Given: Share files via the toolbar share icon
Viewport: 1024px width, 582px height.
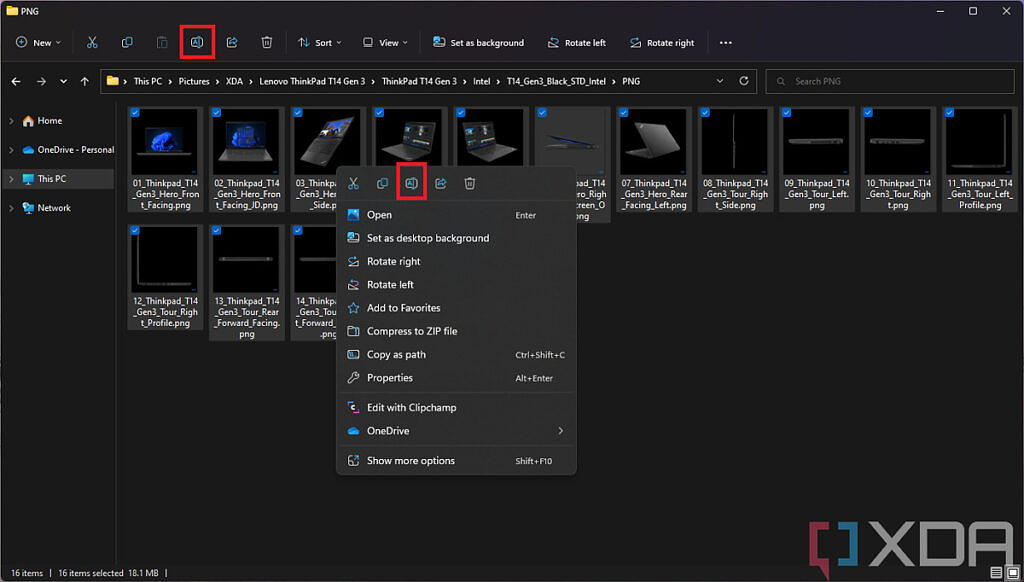Looking at the screenshot, I should [x=231, y=42].
